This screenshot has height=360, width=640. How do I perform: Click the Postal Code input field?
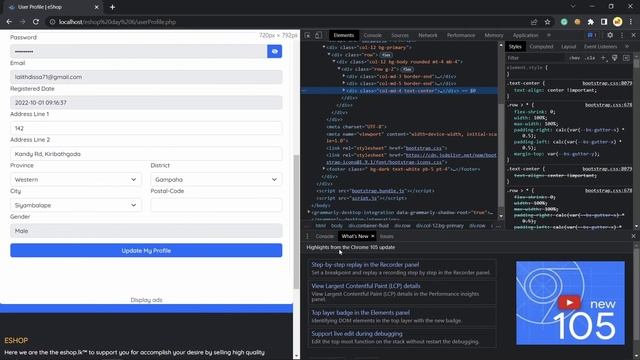click(x=216, y=205)
